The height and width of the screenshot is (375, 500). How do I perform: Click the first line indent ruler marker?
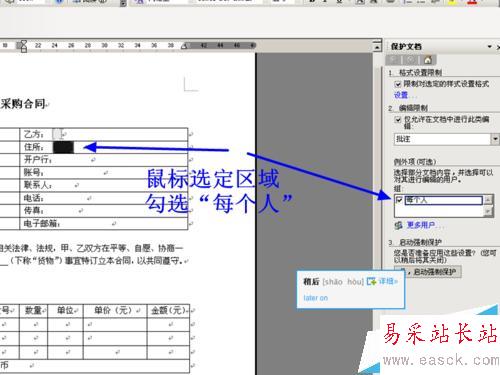click(23, 43)
